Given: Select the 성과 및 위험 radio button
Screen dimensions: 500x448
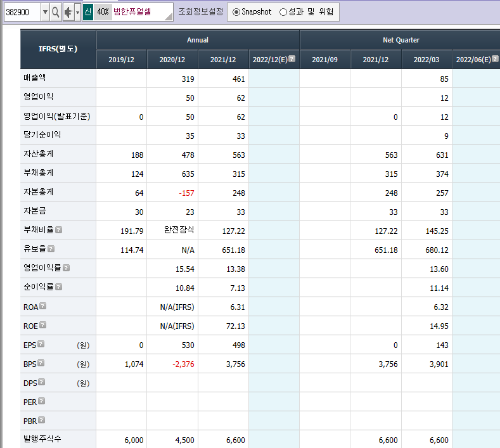Looking at the screenshot, I should [283, 12].
